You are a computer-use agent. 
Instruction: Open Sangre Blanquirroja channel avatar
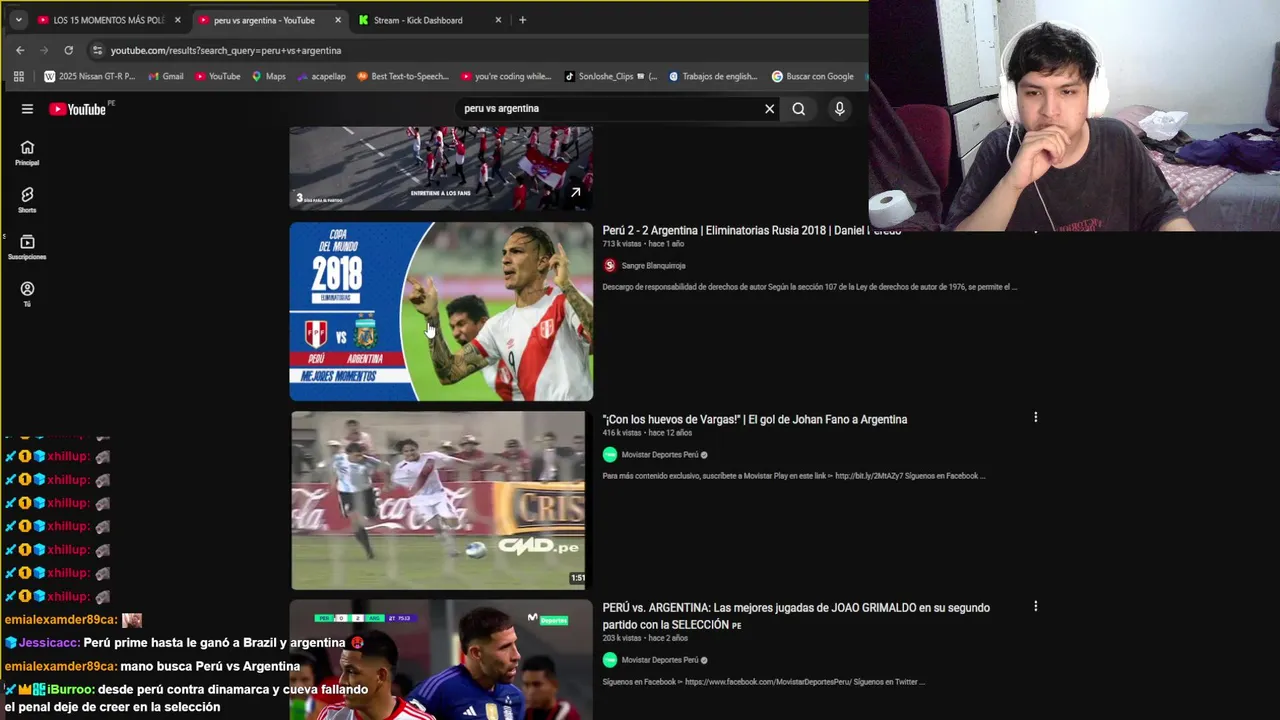[610, 265]
